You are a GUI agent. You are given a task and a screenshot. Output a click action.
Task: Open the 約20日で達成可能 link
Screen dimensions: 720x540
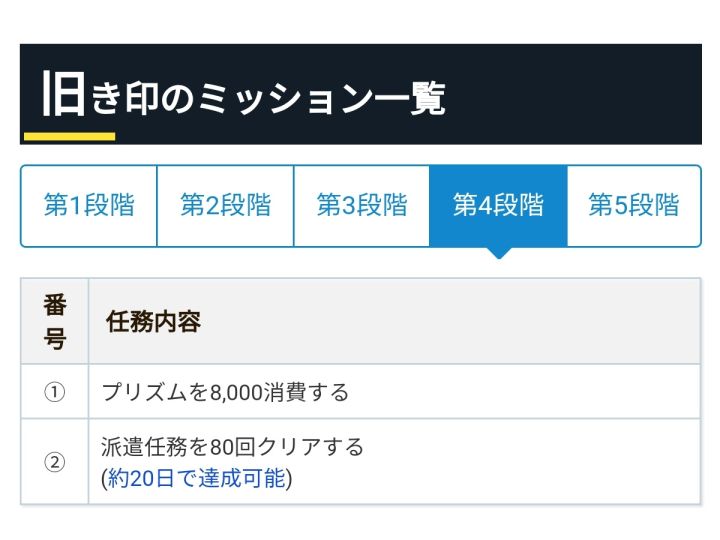pos(197,478)
